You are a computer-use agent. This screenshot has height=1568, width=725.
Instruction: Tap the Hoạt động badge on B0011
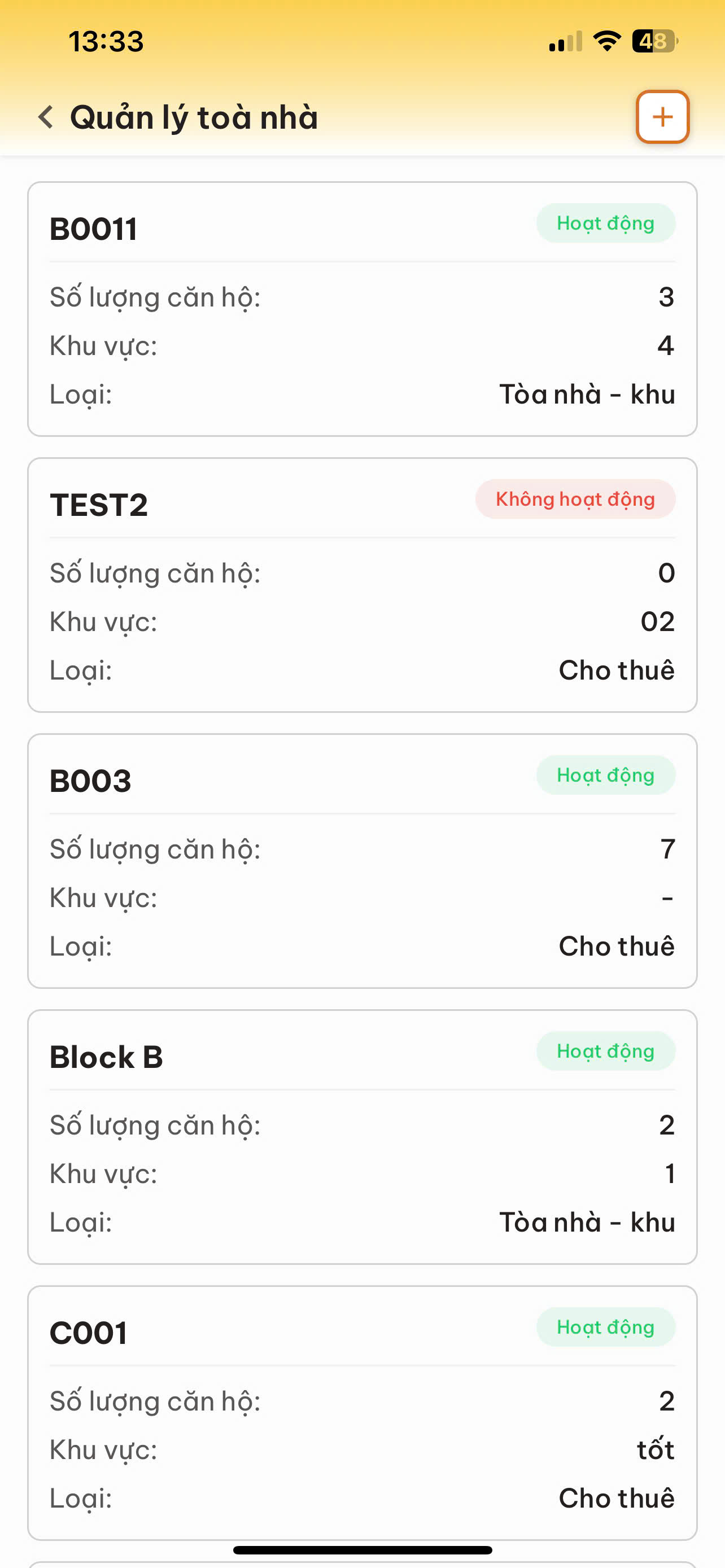(x=605, y=224)
